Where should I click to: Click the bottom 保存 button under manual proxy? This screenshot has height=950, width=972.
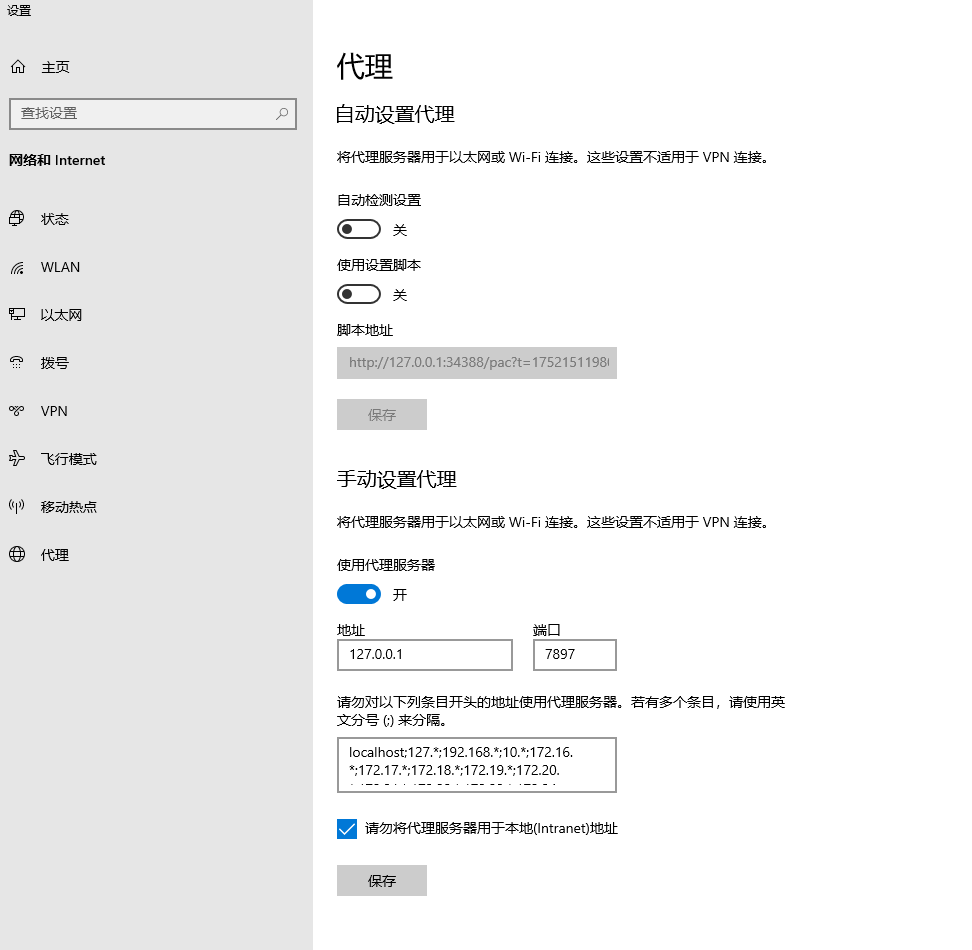(382, 881)
